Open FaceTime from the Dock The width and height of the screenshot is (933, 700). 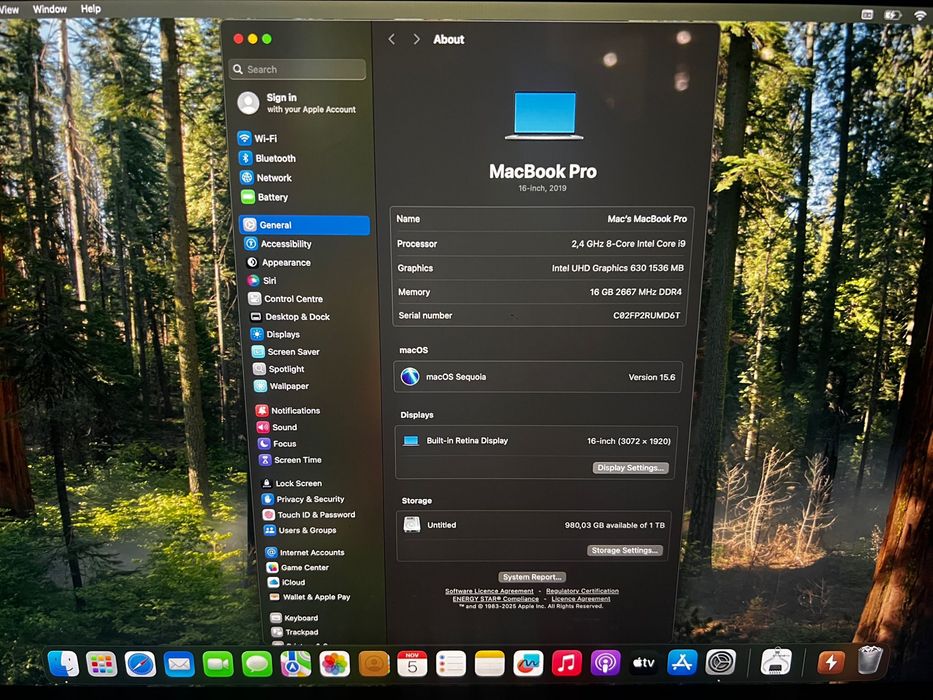pos(218,664)
